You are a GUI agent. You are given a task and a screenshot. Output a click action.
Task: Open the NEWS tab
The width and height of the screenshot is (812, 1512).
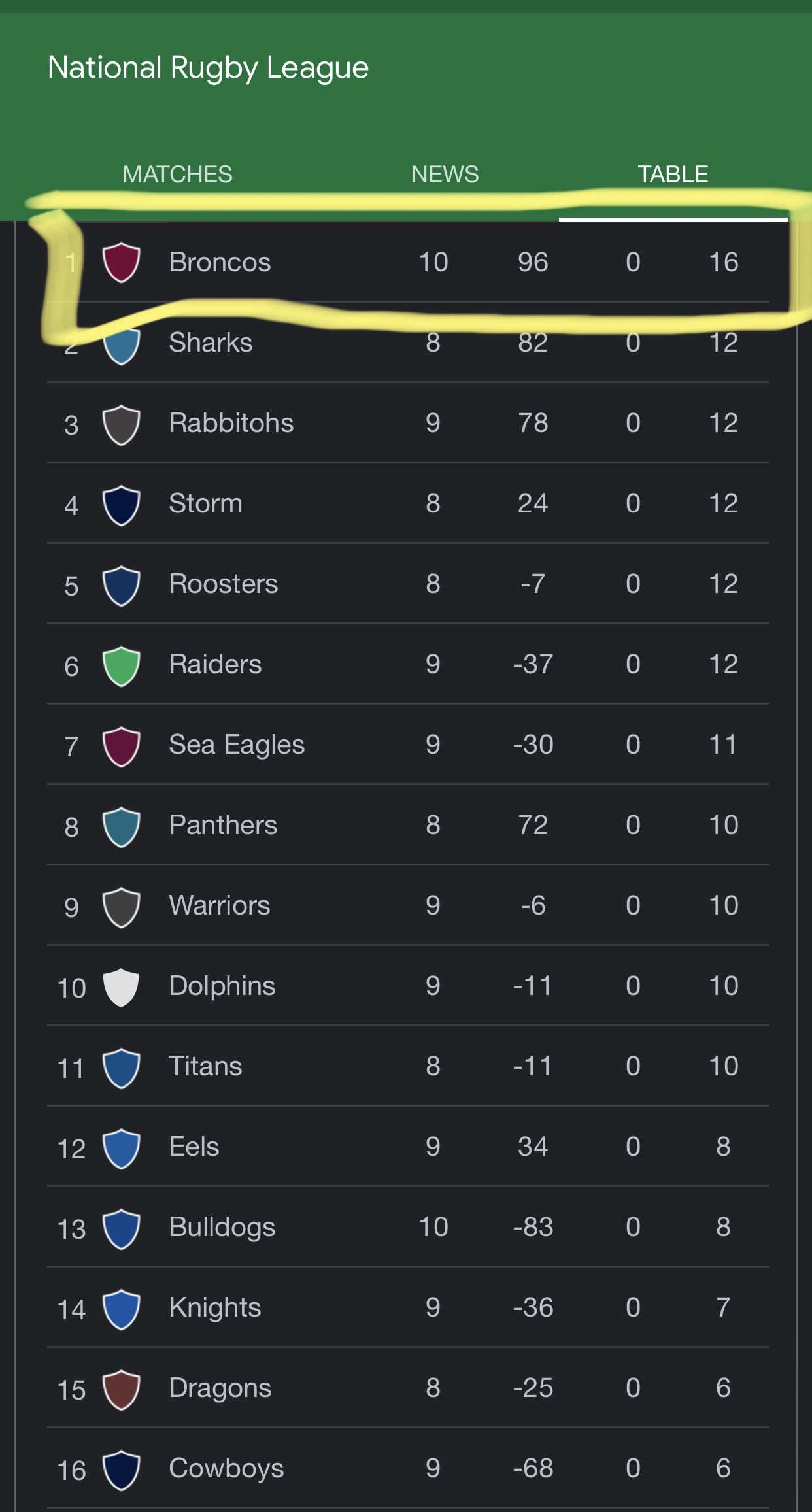445,175
